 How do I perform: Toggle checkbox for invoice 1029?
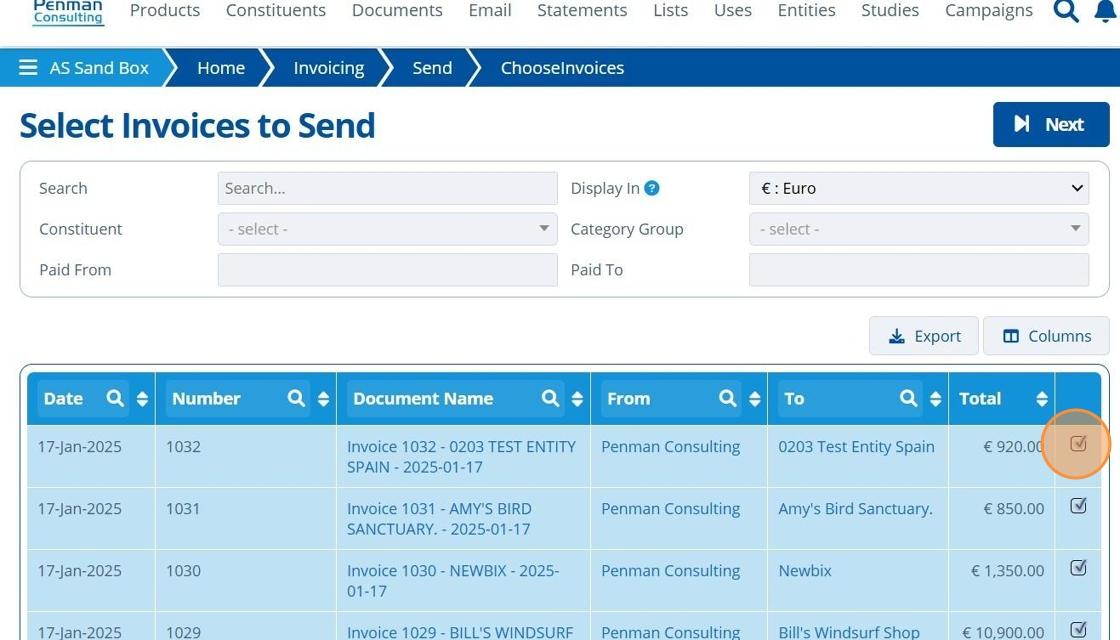1078,630
